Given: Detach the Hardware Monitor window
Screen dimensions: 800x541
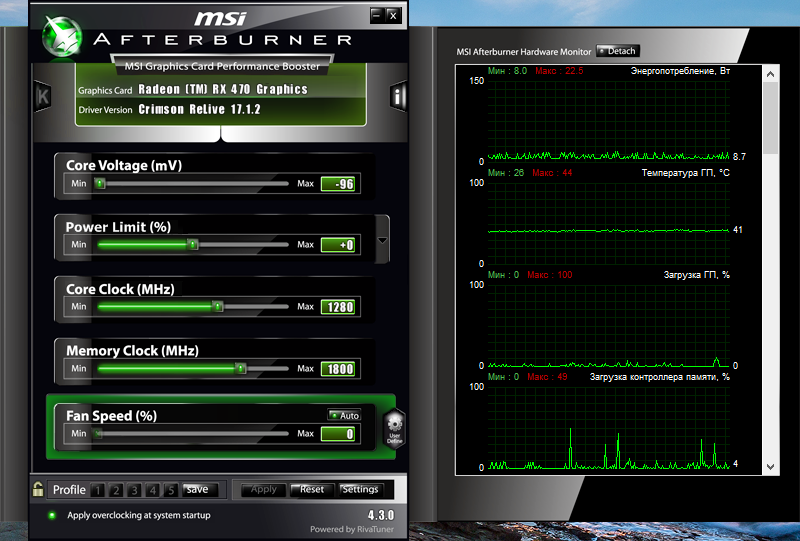Looking at the screenshot, I should pos(617,51).
